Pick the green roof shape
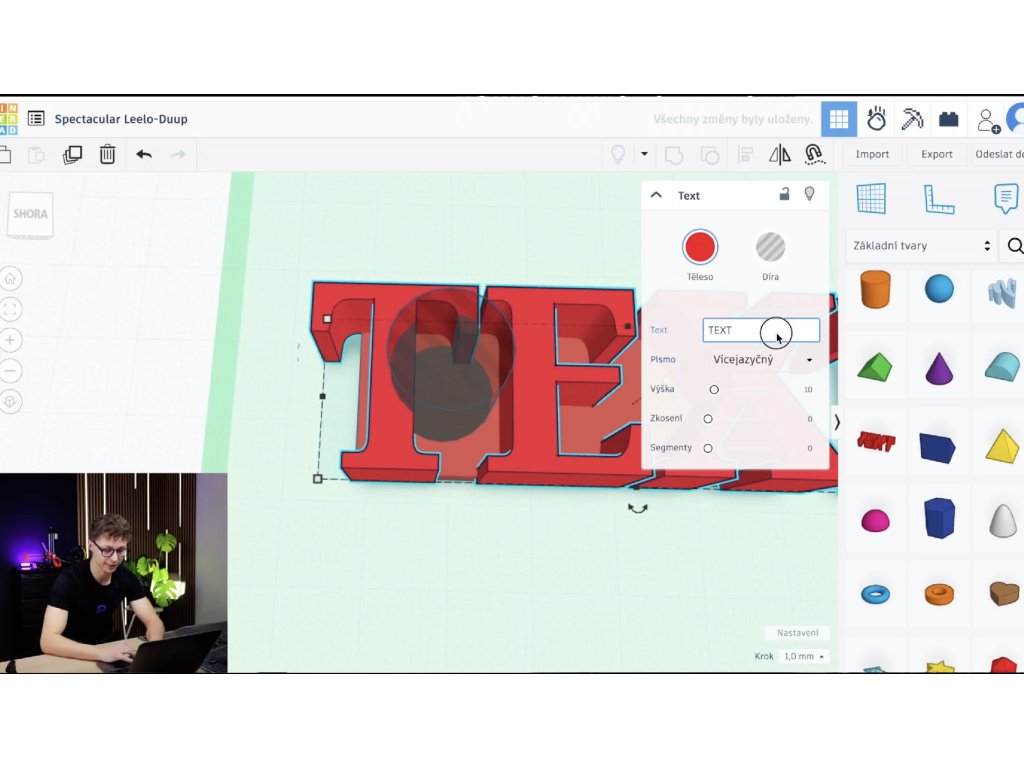Image resolution: width=1024 pixels, height=768 pixels. (x=875, y=366)
